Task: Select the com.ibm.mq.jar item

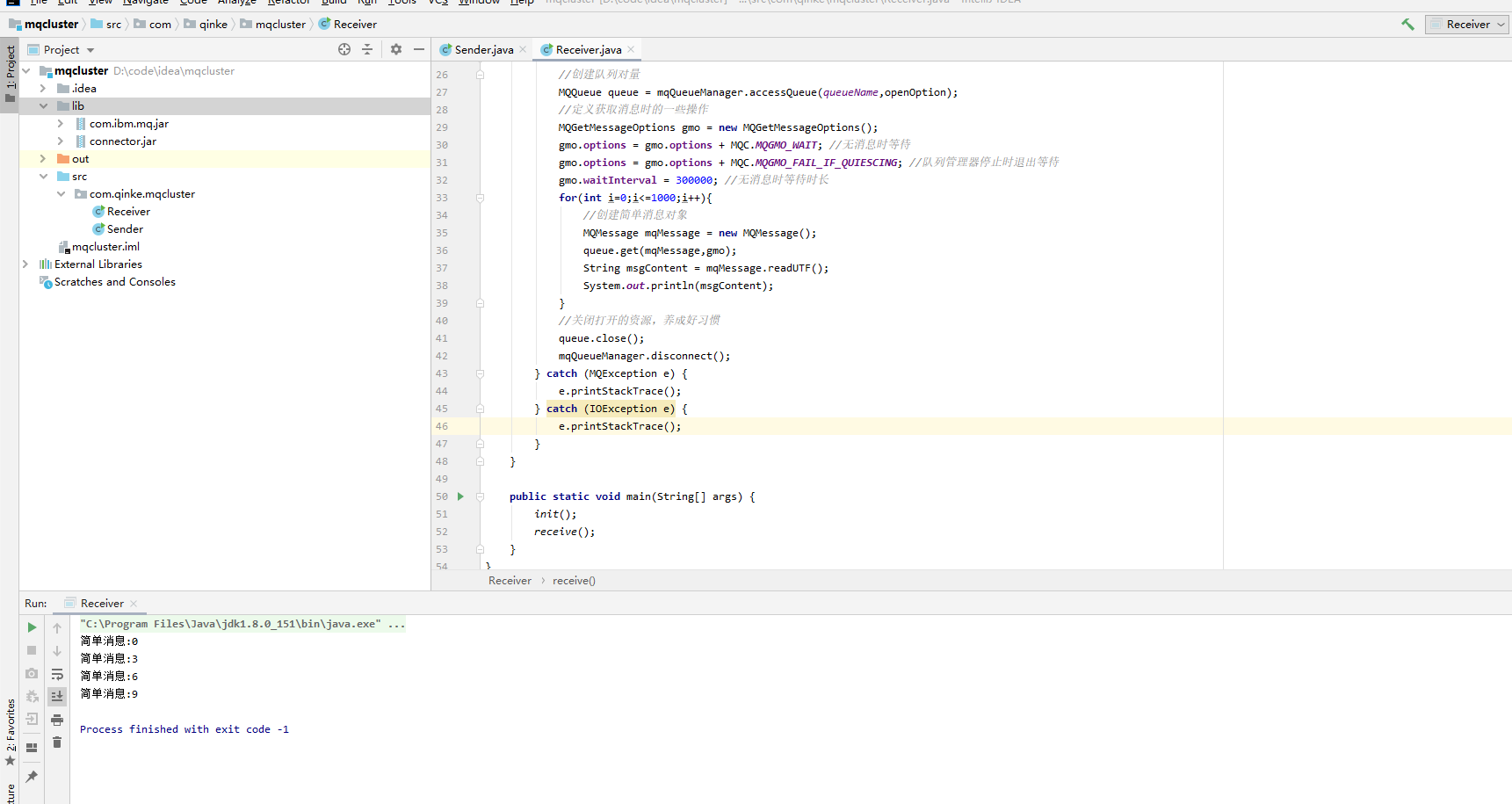Action: tap(128, 124)
